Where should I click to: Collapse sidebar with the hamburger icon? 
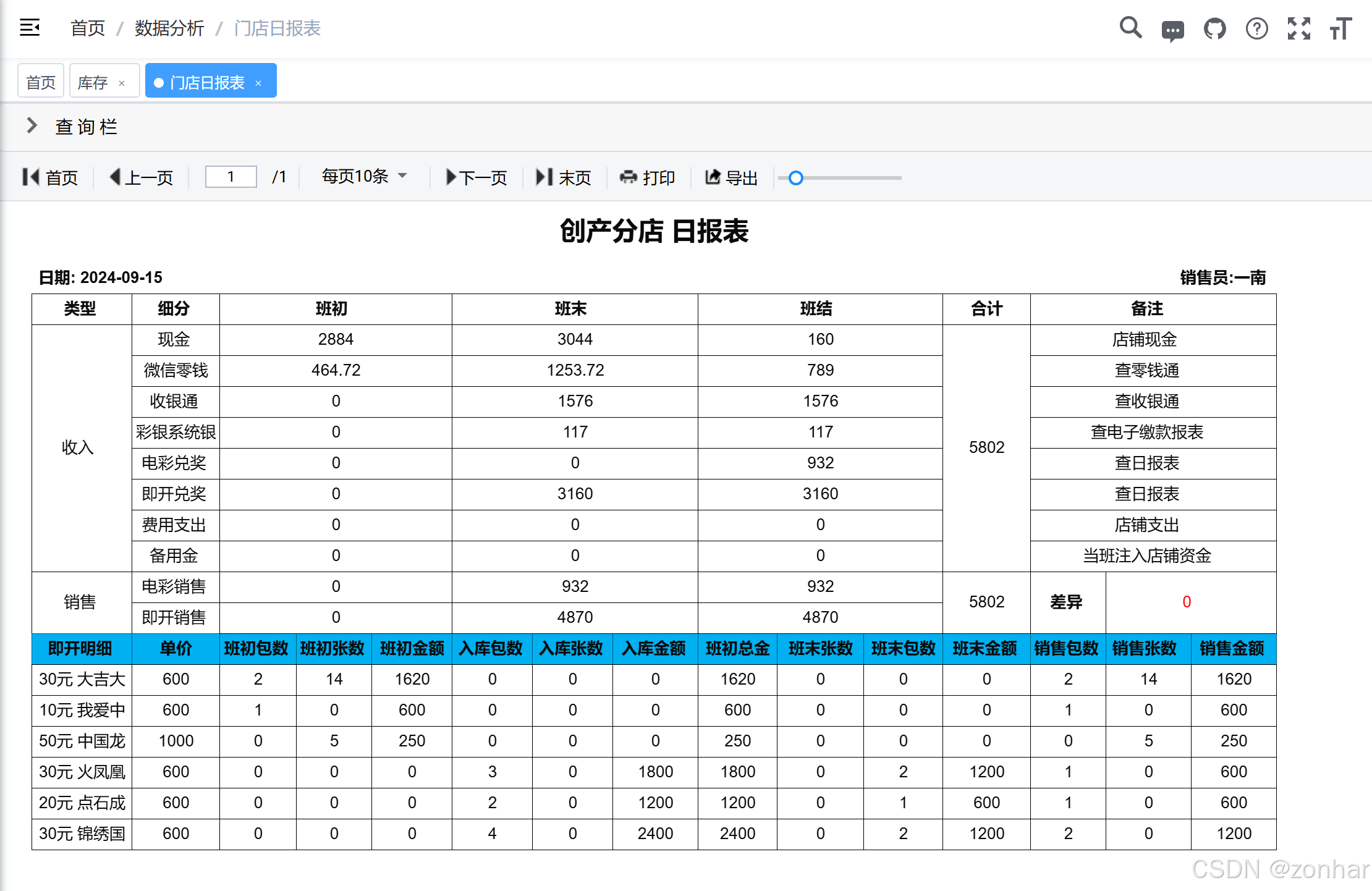coord(30,28)
